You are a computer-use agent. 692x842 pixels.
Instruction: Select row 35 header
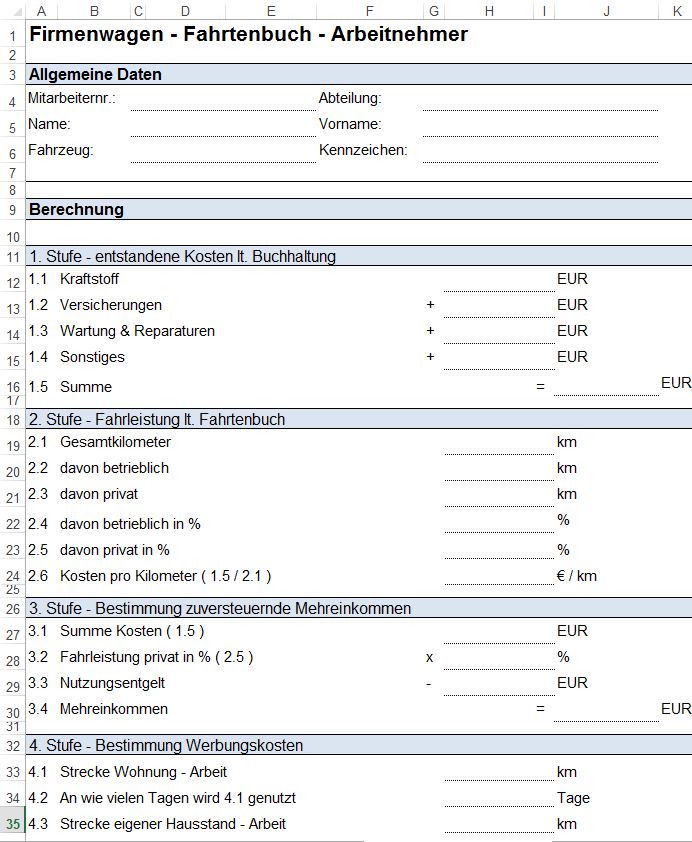[x=12, y=824]
